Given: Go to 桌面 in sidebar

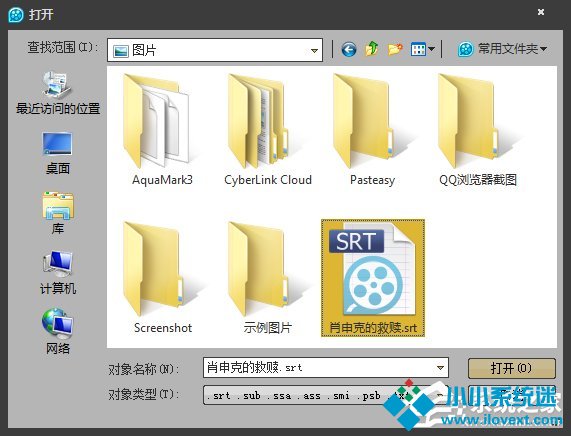Looking at the screenshot, I should coord(58,153).
